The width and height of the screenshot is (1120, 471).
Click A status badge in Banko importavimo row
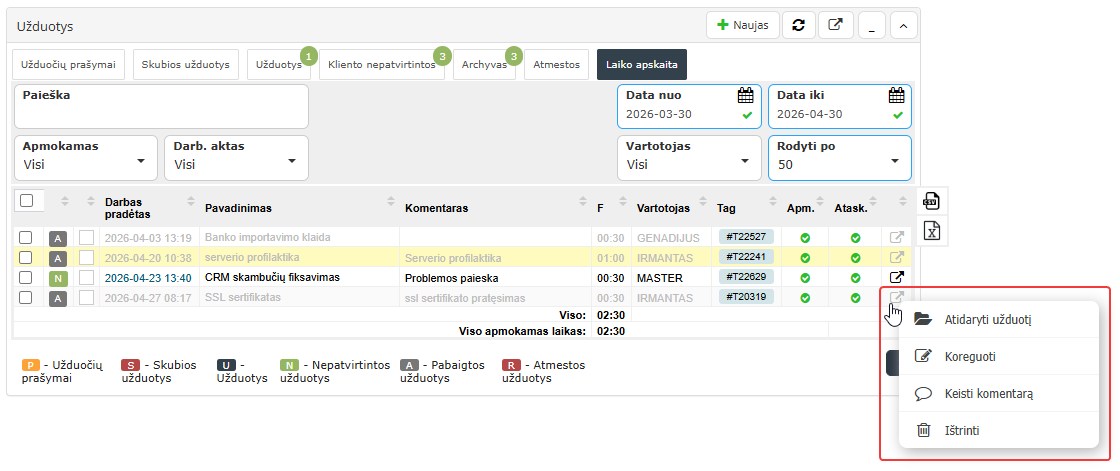(x=58, y=238)
